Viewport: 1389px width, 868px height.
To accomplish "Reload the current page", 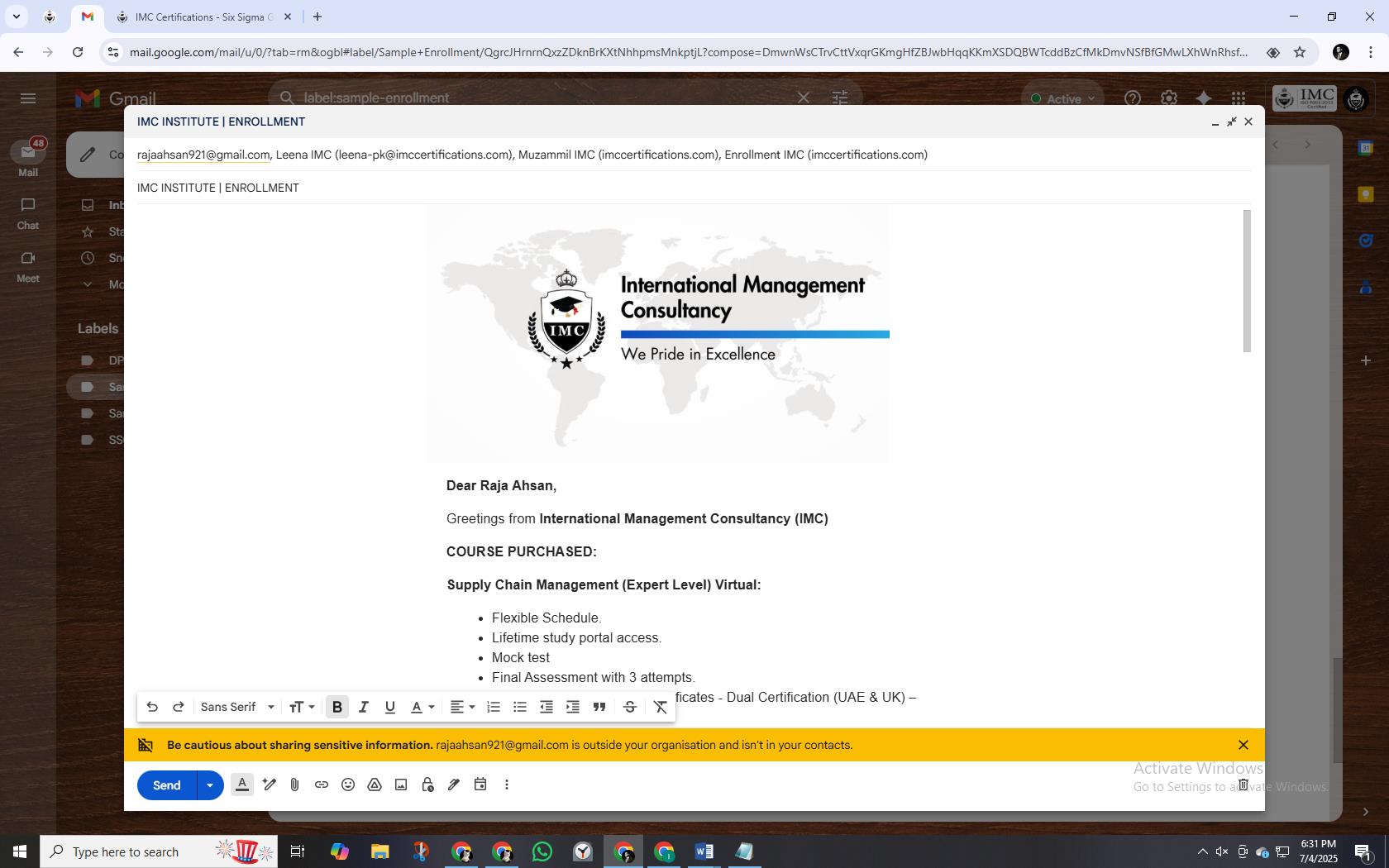I will (x=78, y=52).
